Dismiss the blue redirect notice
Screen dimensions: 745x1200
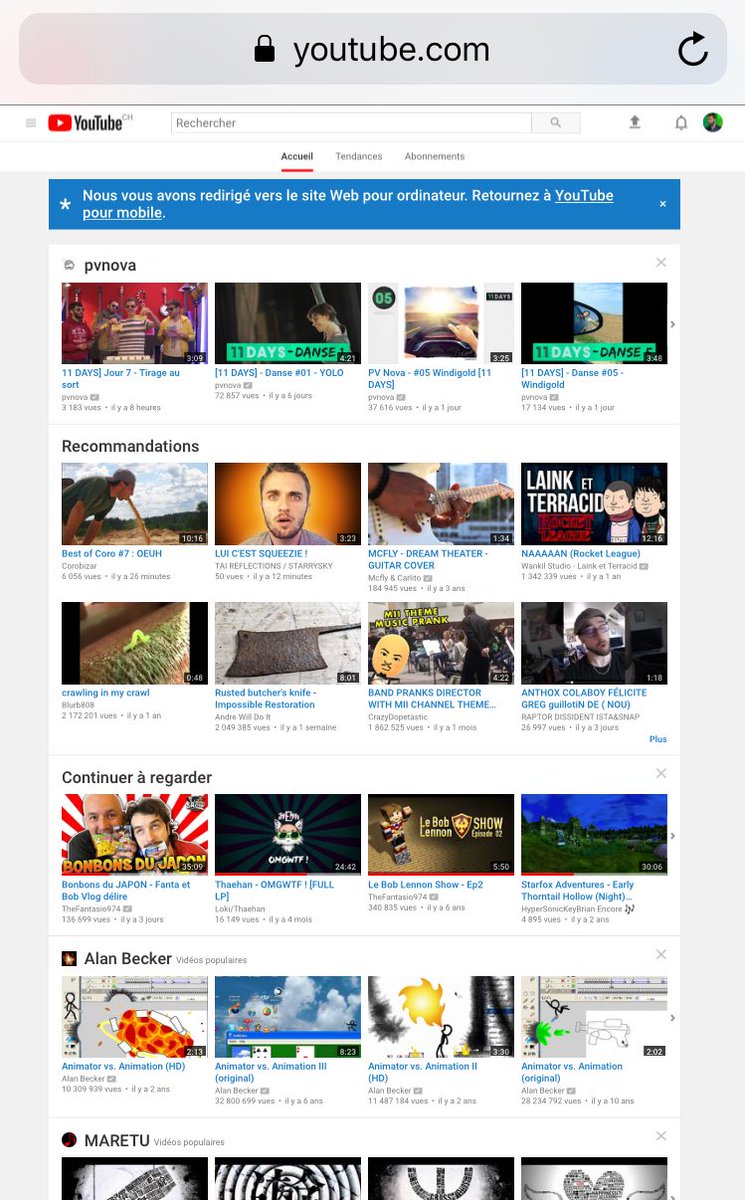pos(662,204)
